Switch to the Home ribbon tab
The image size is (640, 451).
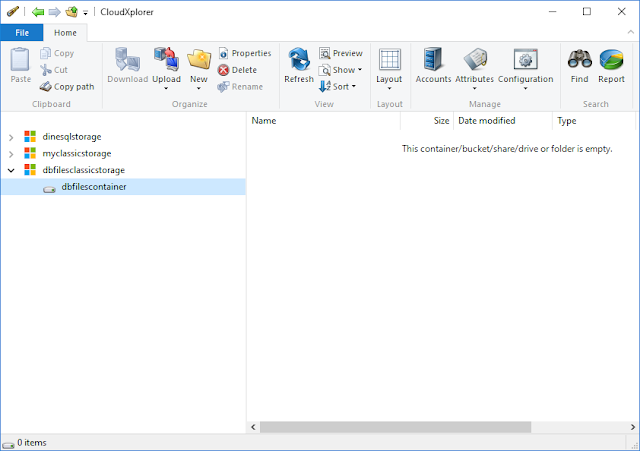(x=65, y=33)
